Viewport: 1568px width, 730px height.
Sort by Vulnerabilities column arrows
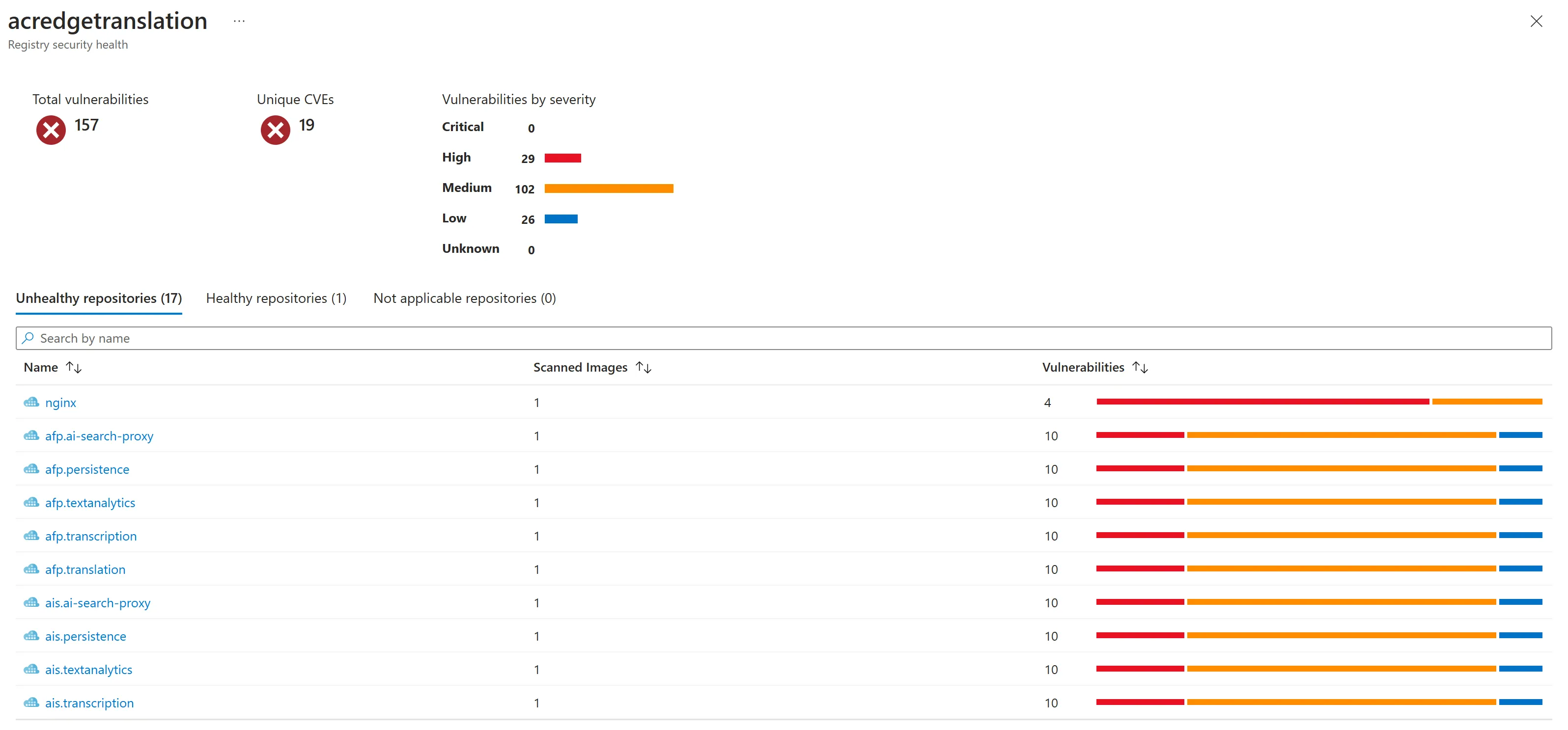(x=1140, y=367)
